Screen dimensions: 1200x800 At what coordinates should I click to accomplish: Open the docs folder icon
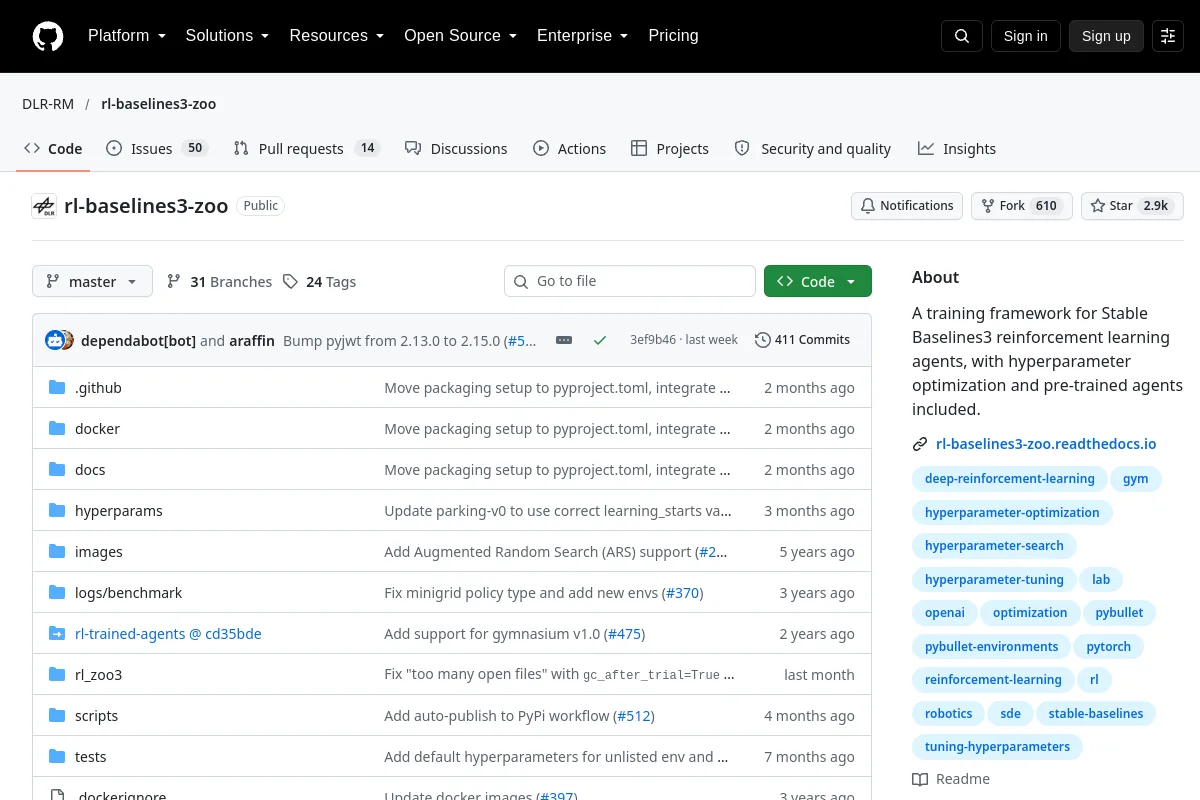57,470
